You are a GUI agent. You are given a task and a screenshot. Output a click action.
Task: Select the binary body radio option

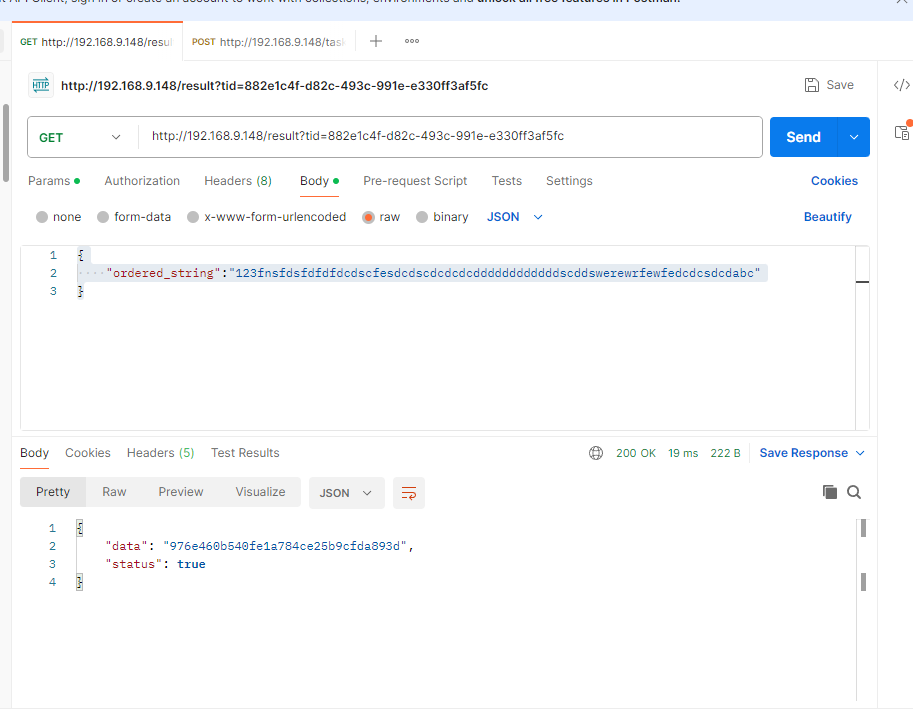pyautogui.click(x=422, y=217)
